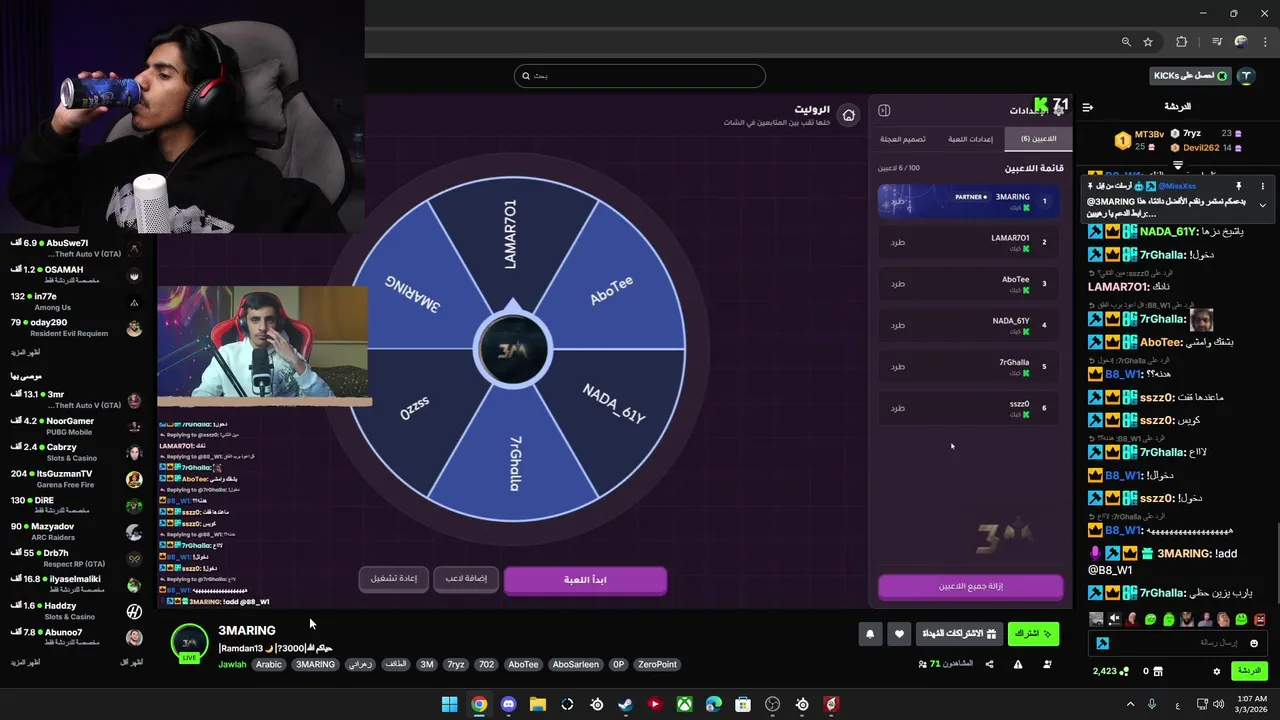Switch to إعدادات اللعبة game settings tab

970,139
